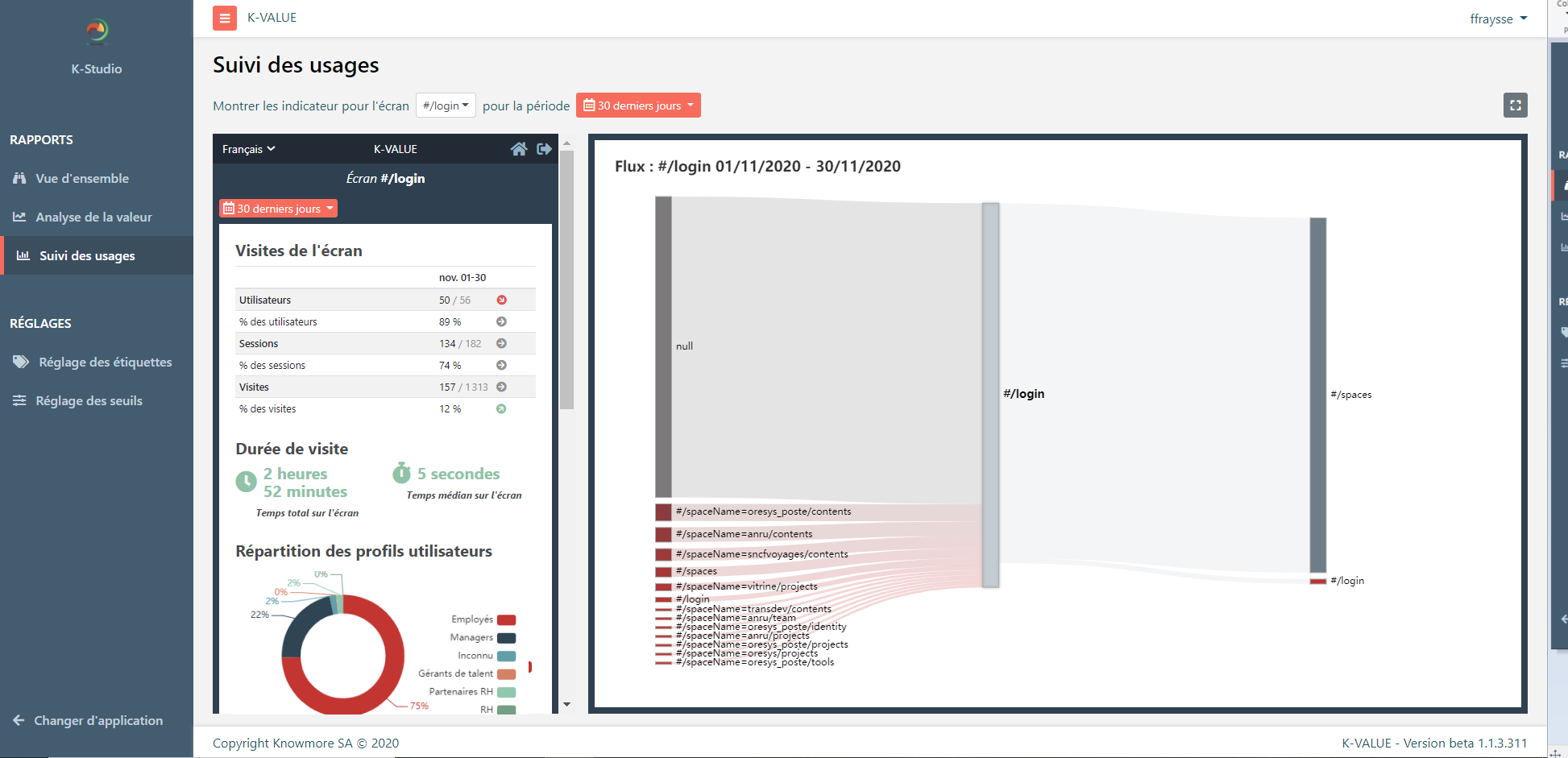Click the #/login center node in flow chart
1568x758 pixels.
coord(990,395)
